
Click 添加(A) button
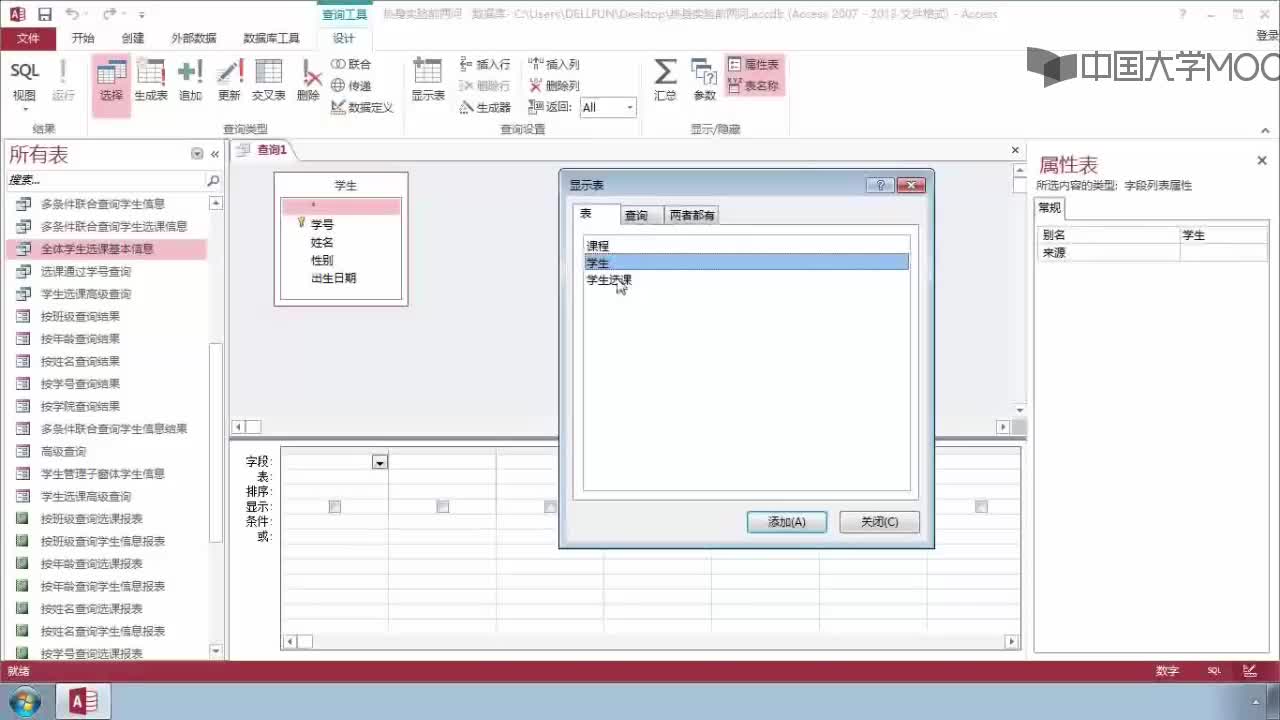point(787,522)
